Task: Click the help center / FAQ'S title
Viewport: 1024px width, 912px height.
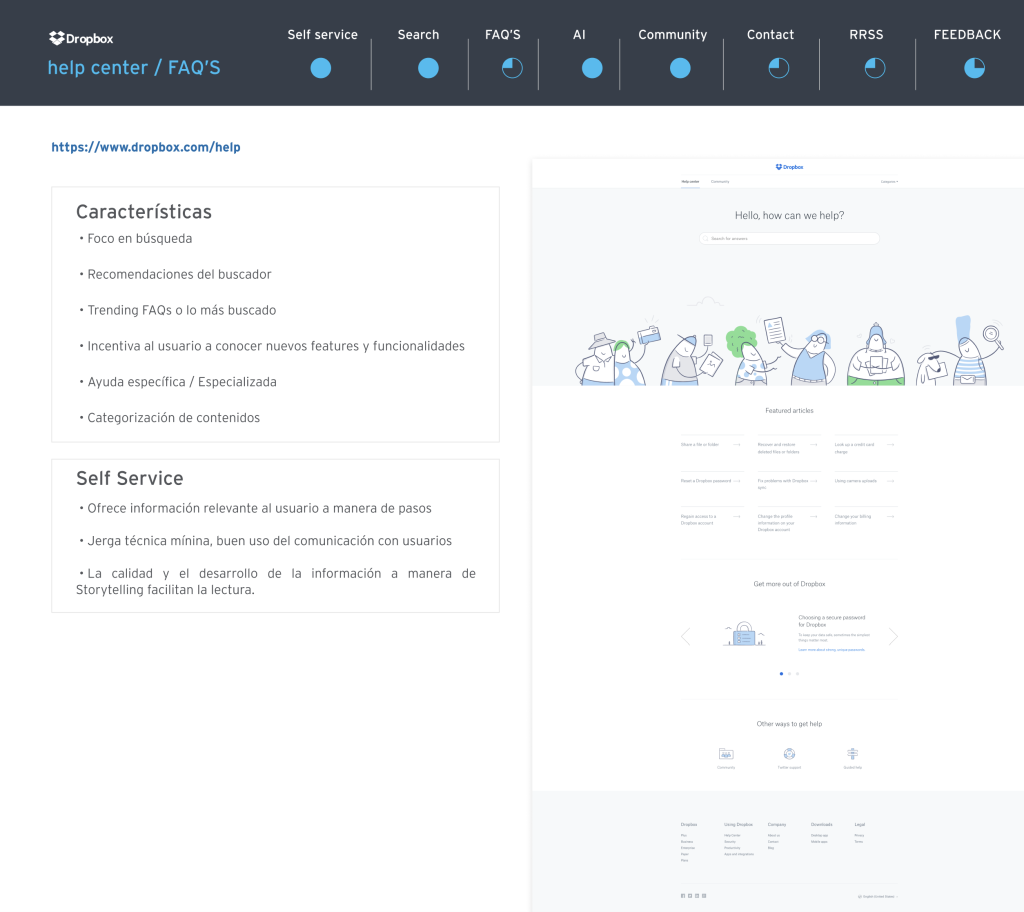Action: point(134,68)
